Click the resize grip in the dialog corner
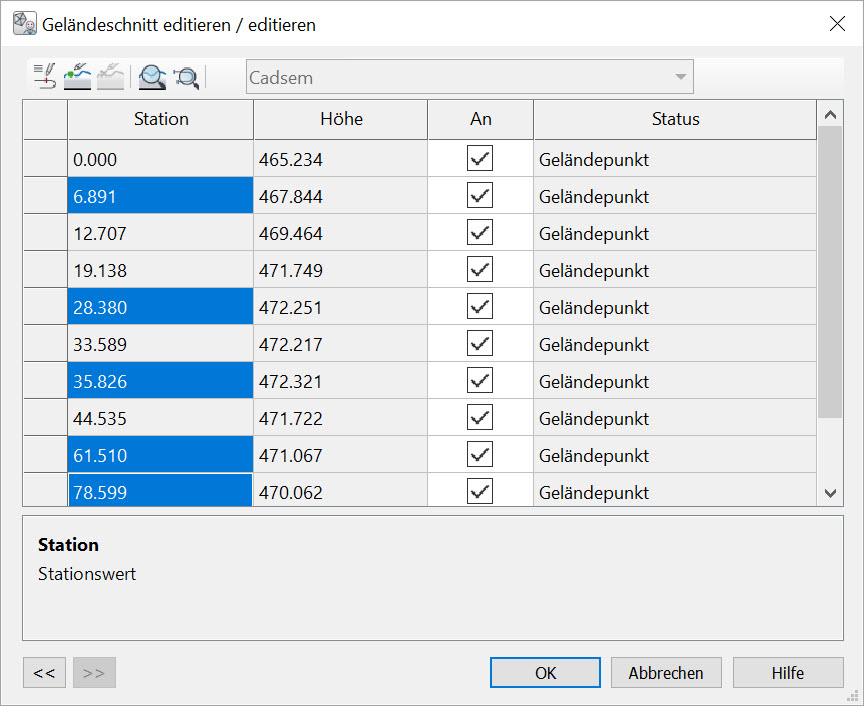This screenshot has height=706, width=864. click(853, 695)
